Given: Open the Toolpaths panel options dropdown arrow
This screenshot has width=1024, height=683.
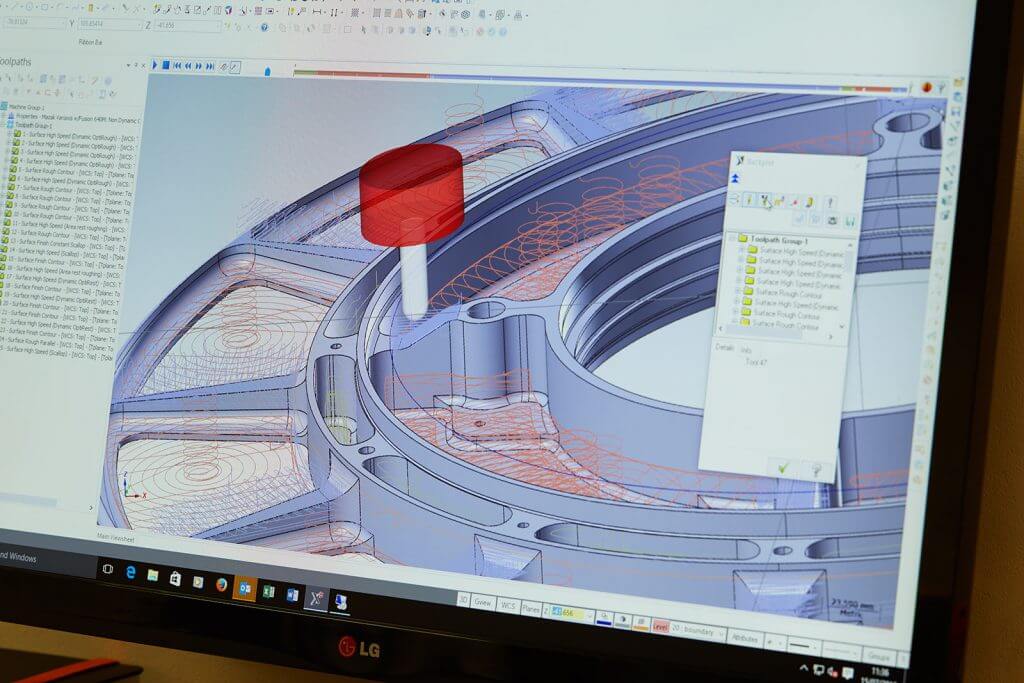Looking at the screenshot, I should 129,65.
